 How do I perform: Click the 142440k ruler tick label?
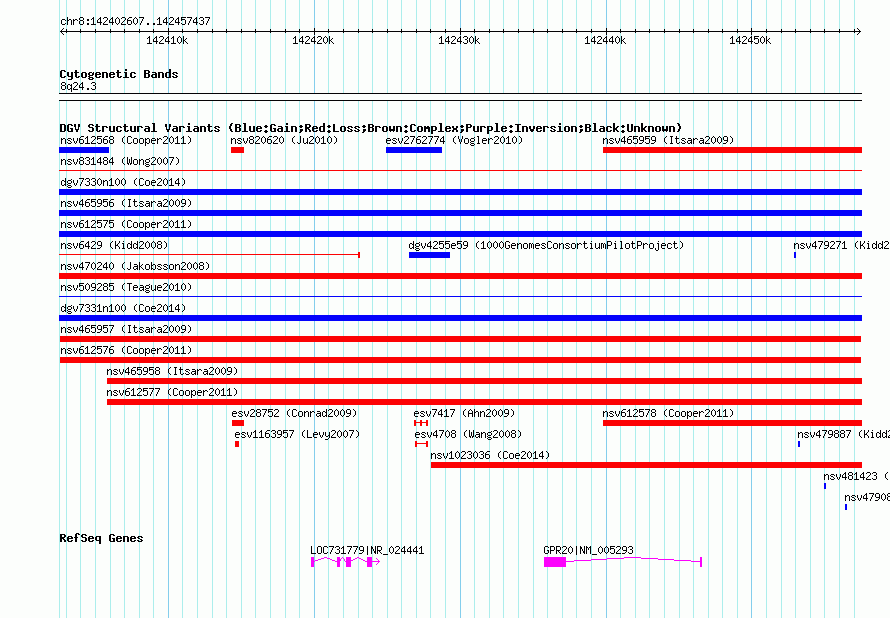tap(604, 40)
